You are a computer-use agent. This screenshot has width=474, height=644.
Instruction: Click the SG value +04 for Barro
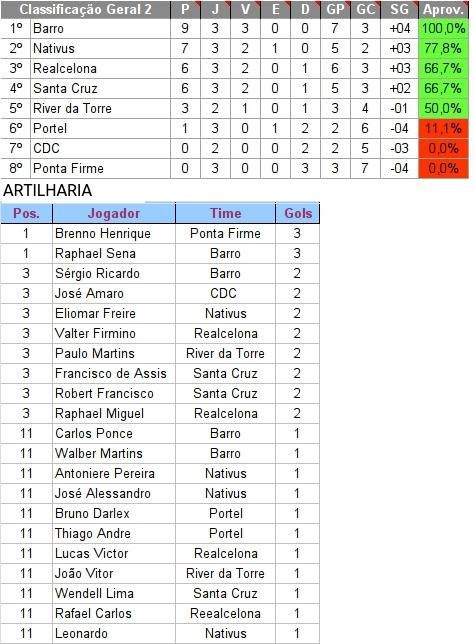pos(400,28)
